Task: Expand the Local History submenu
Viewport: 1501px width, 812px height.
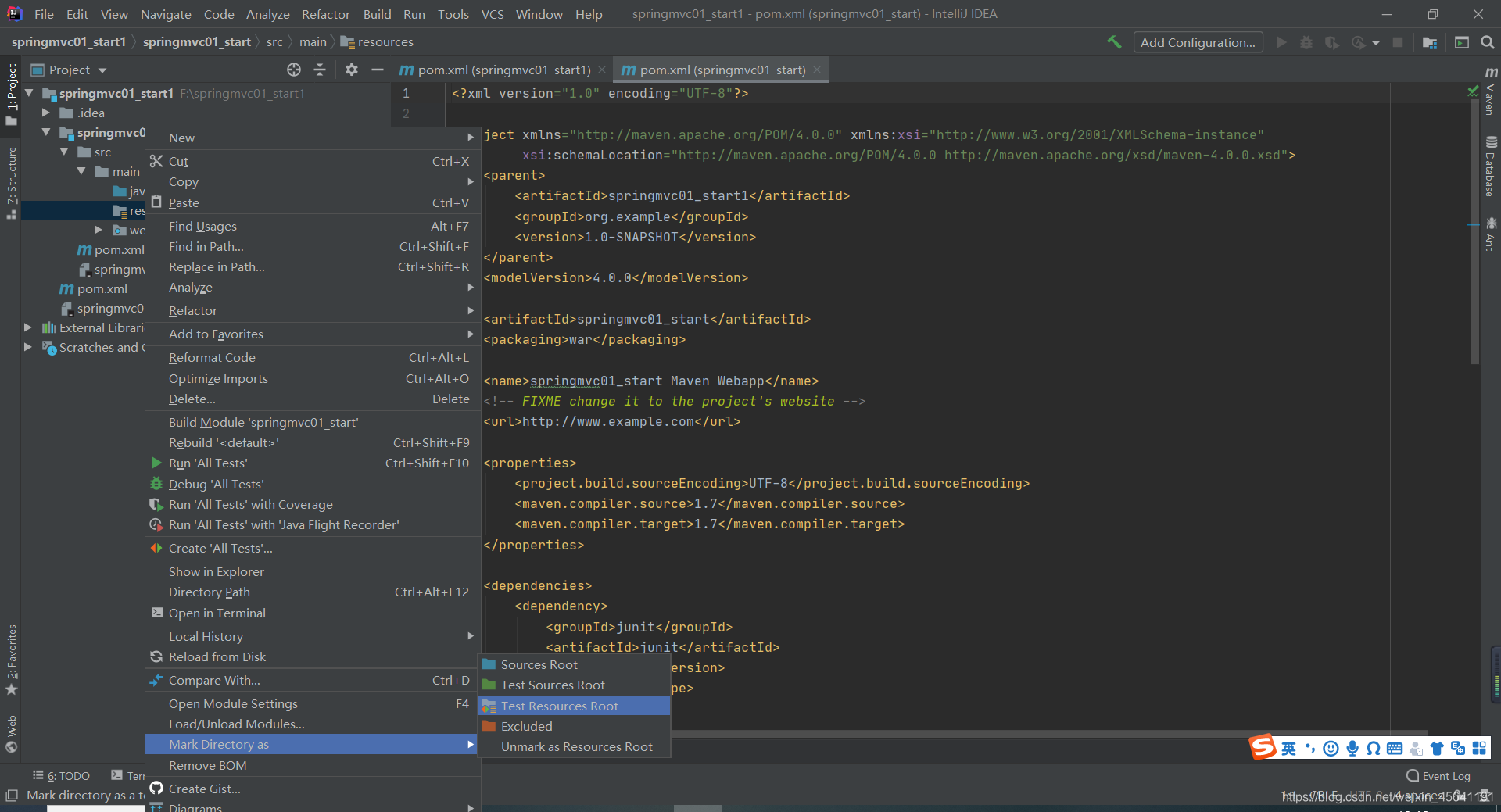Action: coord(313,636)
